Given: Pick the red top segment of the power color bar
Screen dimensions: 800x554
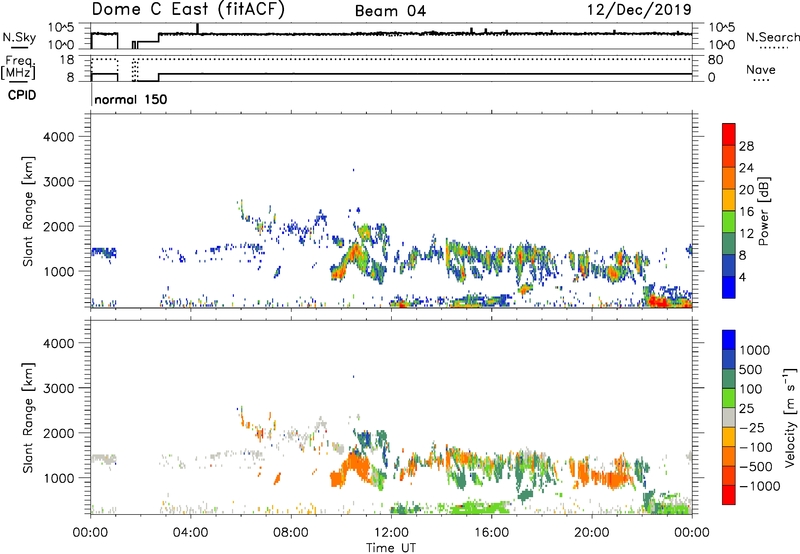Looking at the screenshot, I should point(729,134).
